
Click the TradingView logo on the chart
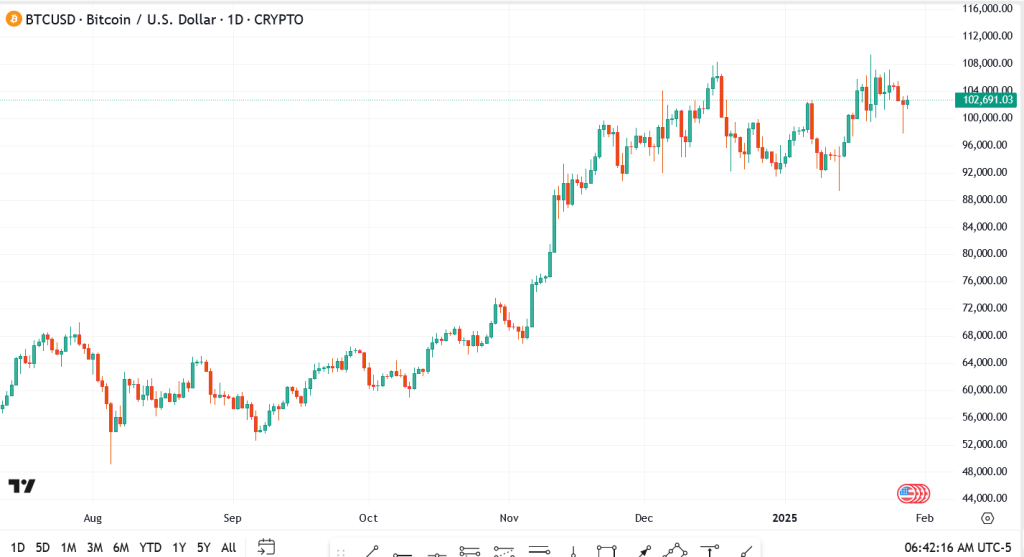[22, 486]
